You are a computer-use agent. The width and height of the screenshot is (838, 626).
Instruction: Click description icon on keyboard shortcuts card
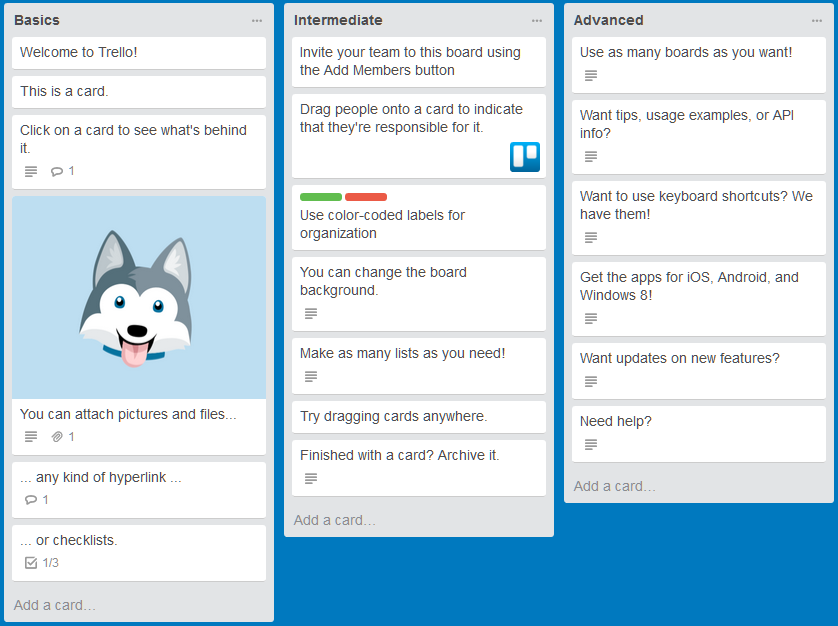tap(591, 237)
